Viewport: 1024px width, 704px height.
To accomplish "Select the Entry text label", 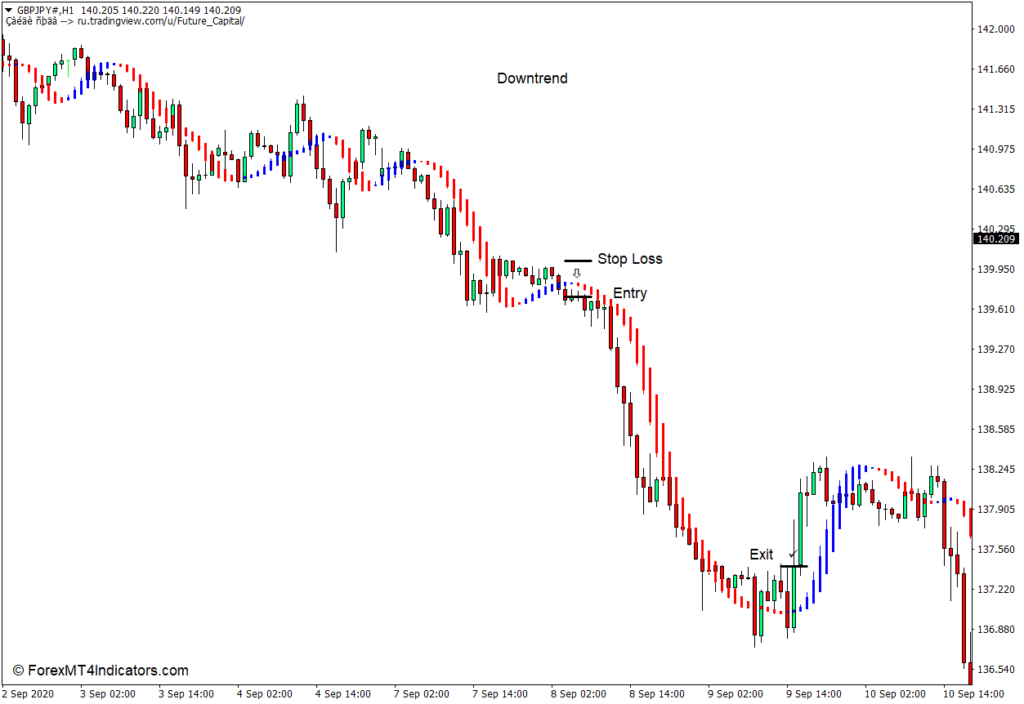I will [630, 293].
